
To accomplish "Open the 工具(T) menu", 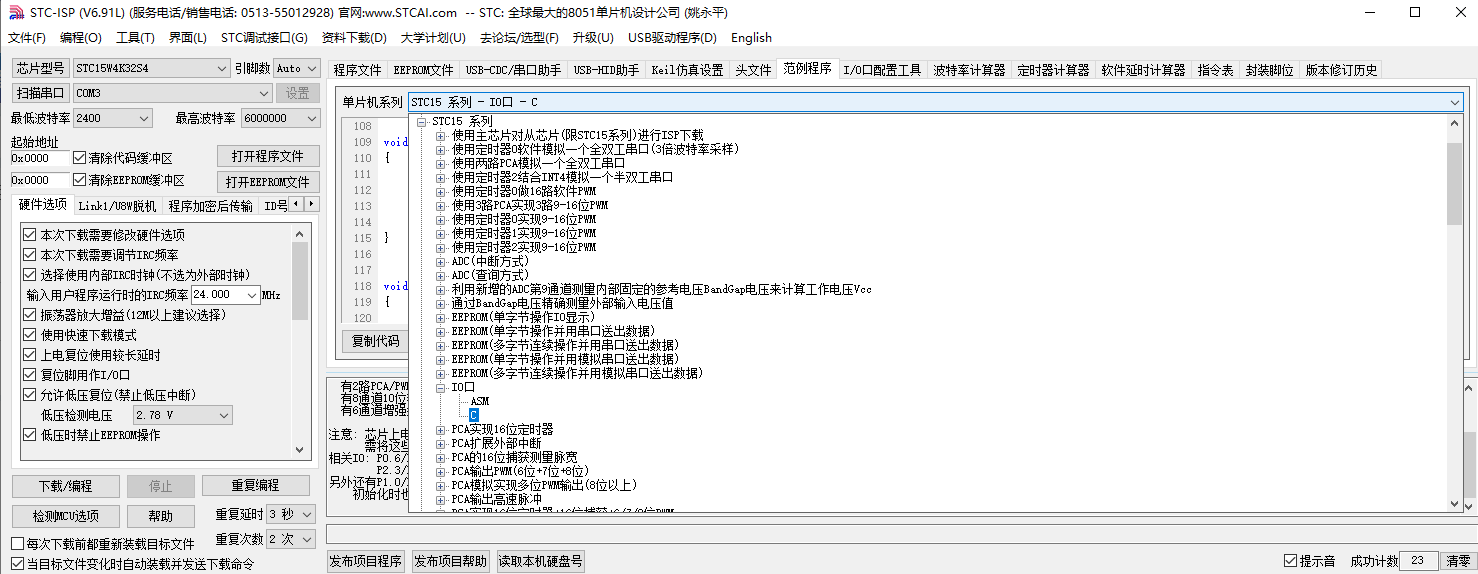I will point(135,38).
